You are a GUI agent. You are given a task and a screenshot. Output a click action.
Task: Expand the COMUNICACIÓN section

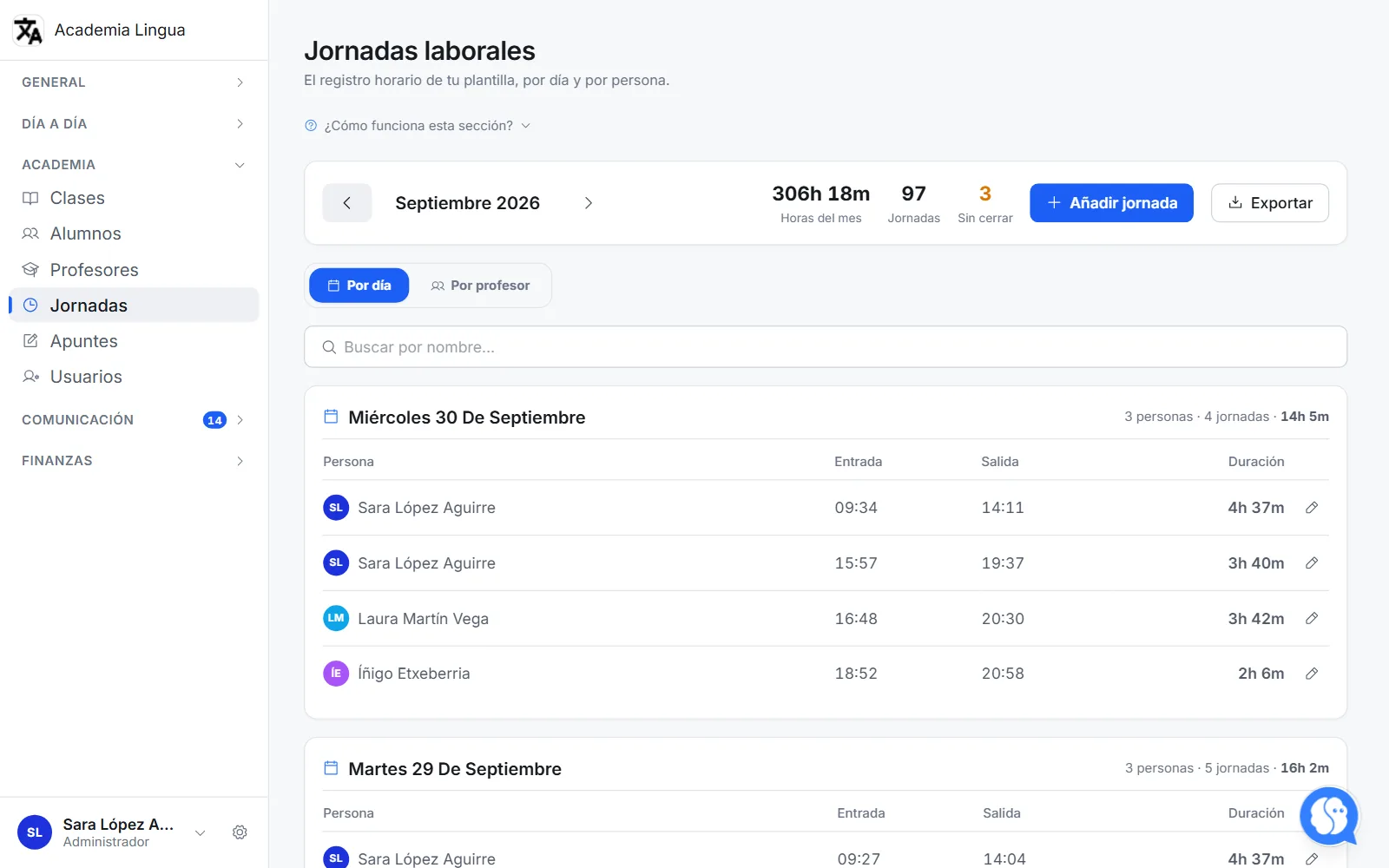[x=134, y=420]
